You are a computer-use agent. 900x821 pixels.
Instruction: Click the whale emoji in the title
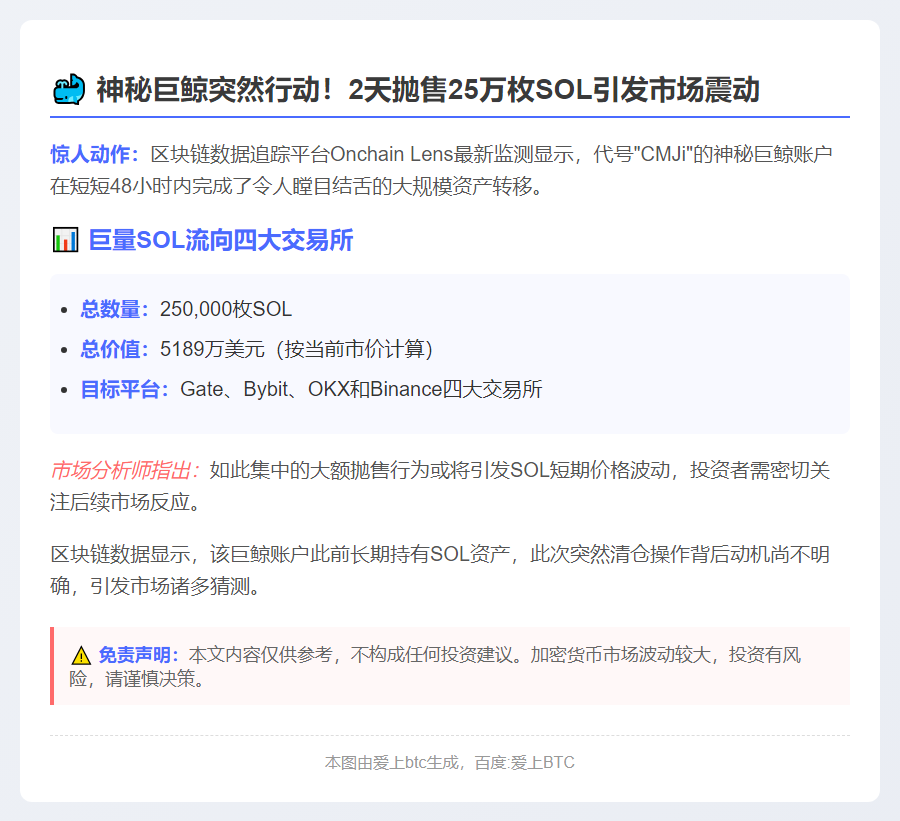tap(68, 90)
